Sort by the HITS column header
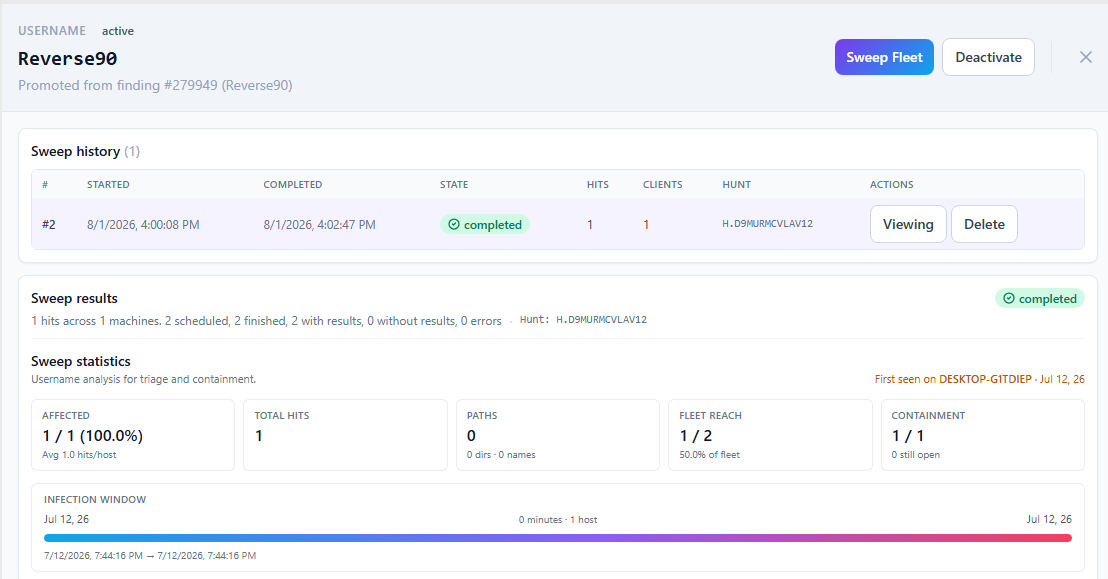 pos(597,185)
